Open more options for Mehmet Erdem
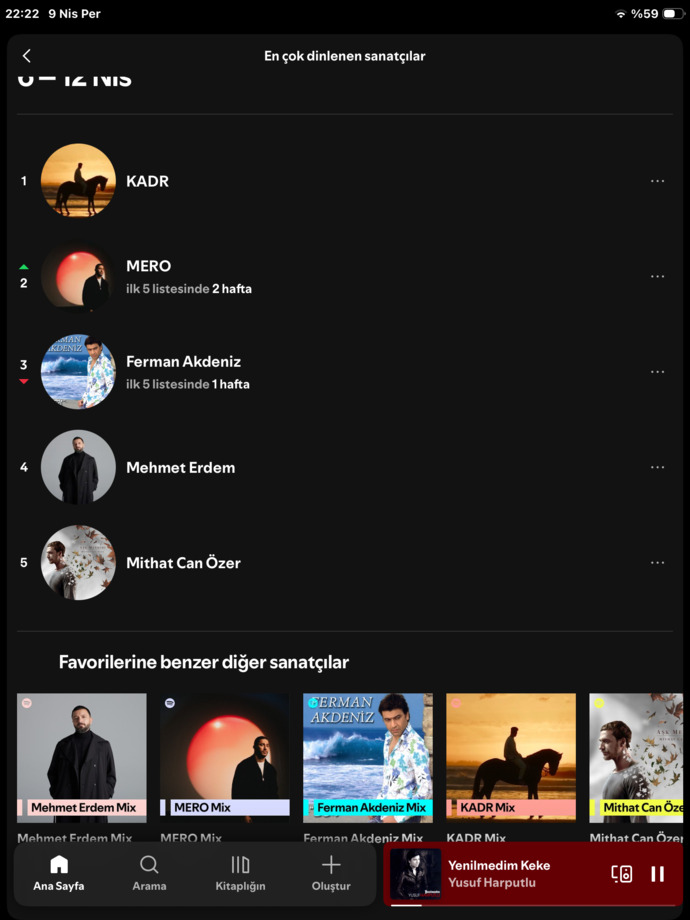The image size is (690, 920). (x=657, y=468)
